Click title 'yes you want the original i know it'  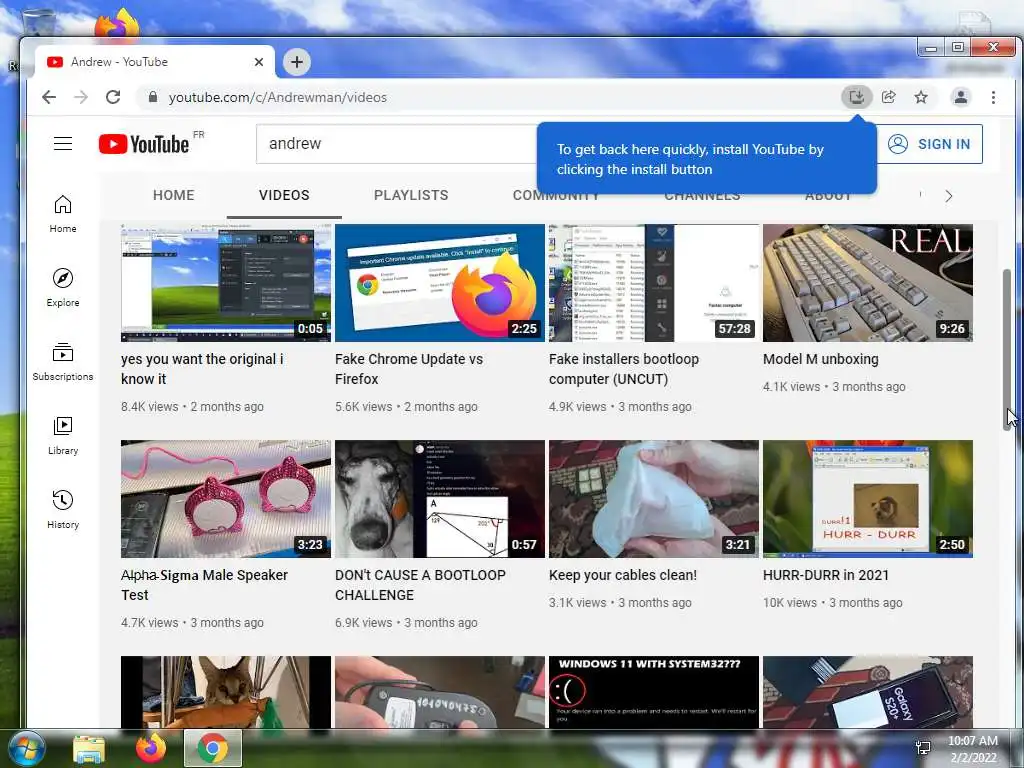click(202, 369)
